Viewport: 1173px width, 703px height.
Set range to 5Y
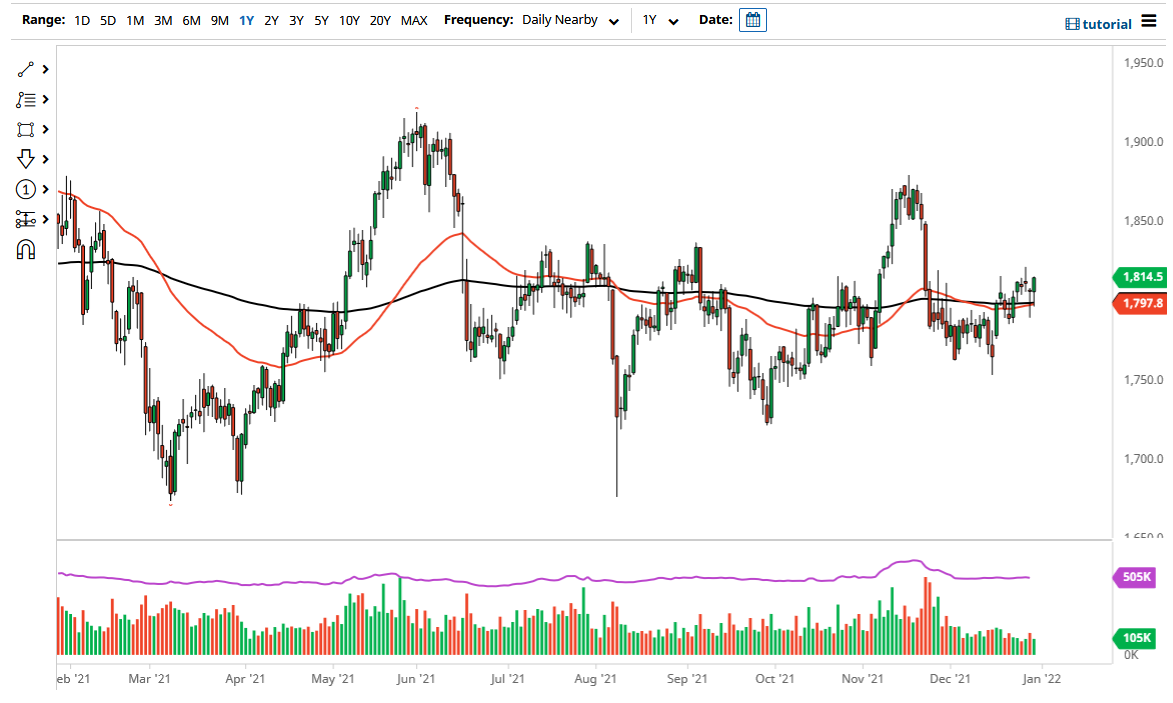(x=321, y=20)
